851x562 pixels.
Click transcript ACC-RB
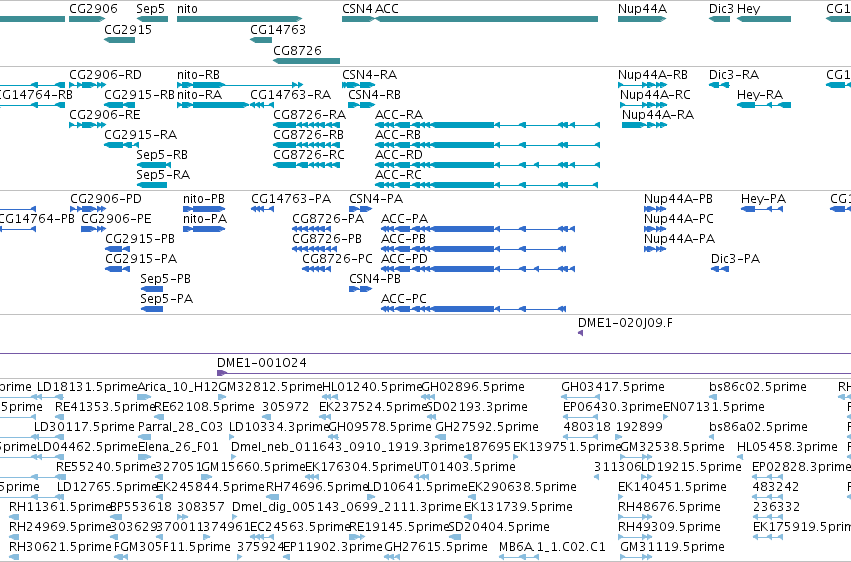[398, 135]
